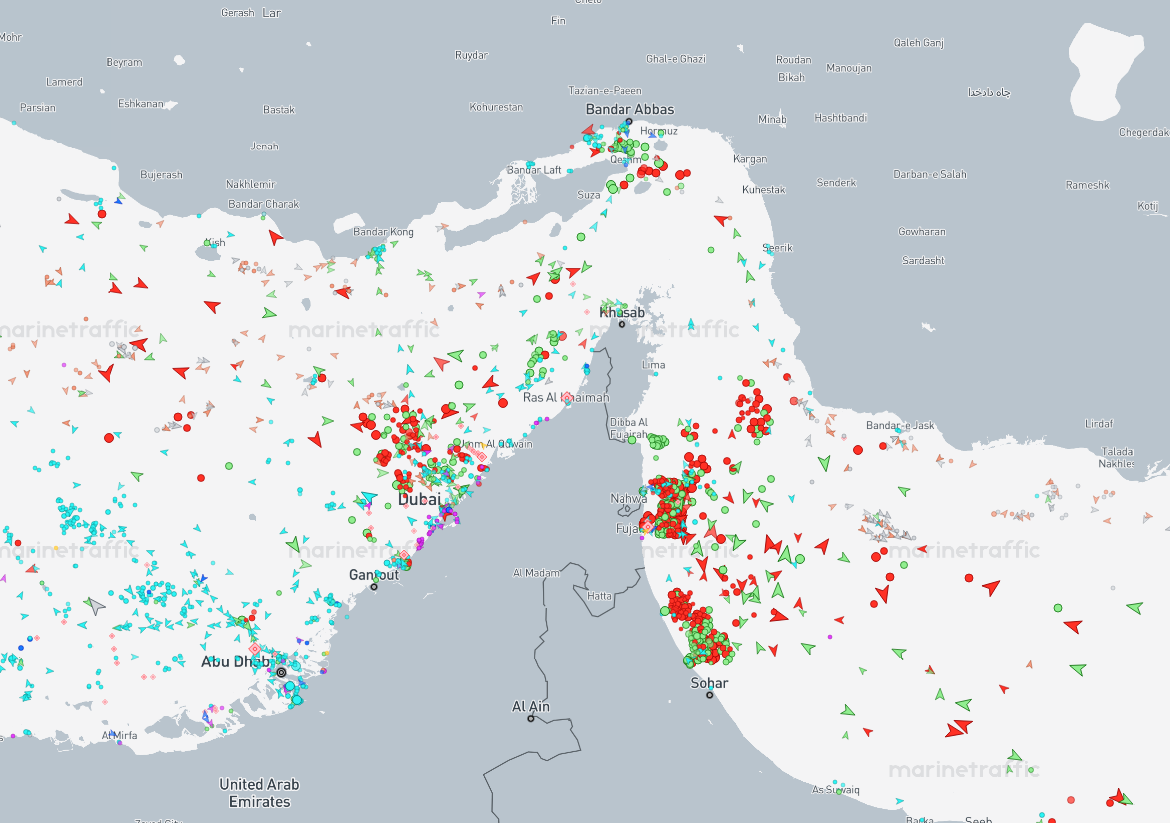Select the Al Madam label
Image resolution: width=1170 pixels, height=823 pixels.
click(x=536, y=573)
